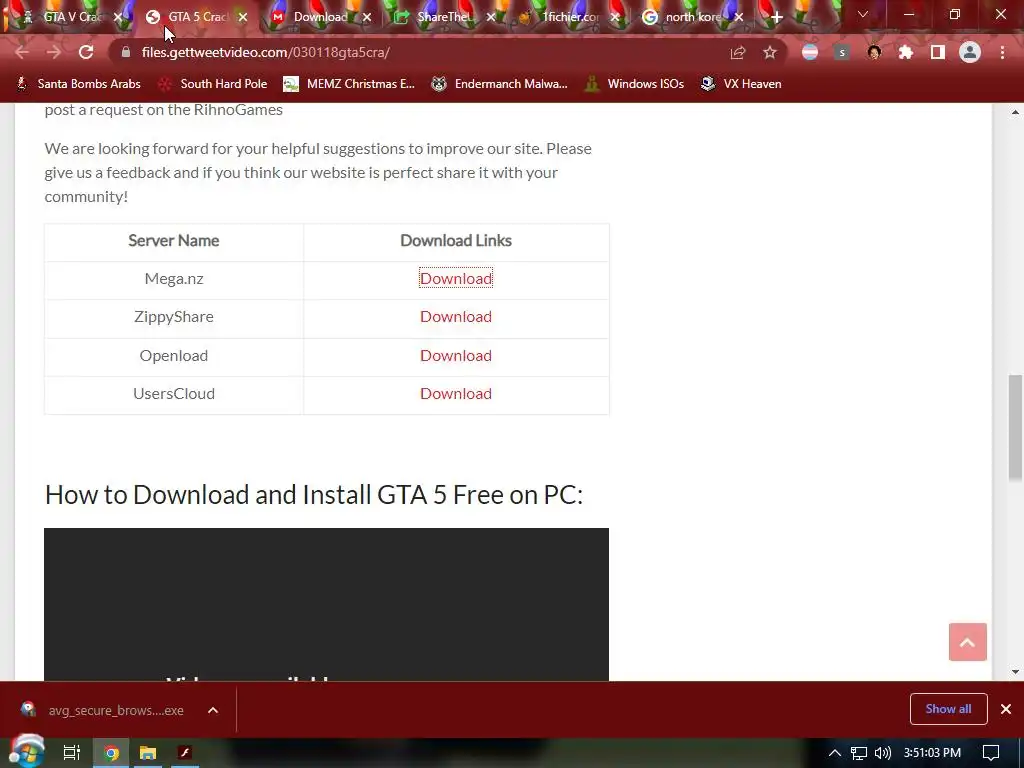Open a new tab with the plus button
Image resolution: width=1024 pixels, height=768 pixels.
tap(776, 17)
